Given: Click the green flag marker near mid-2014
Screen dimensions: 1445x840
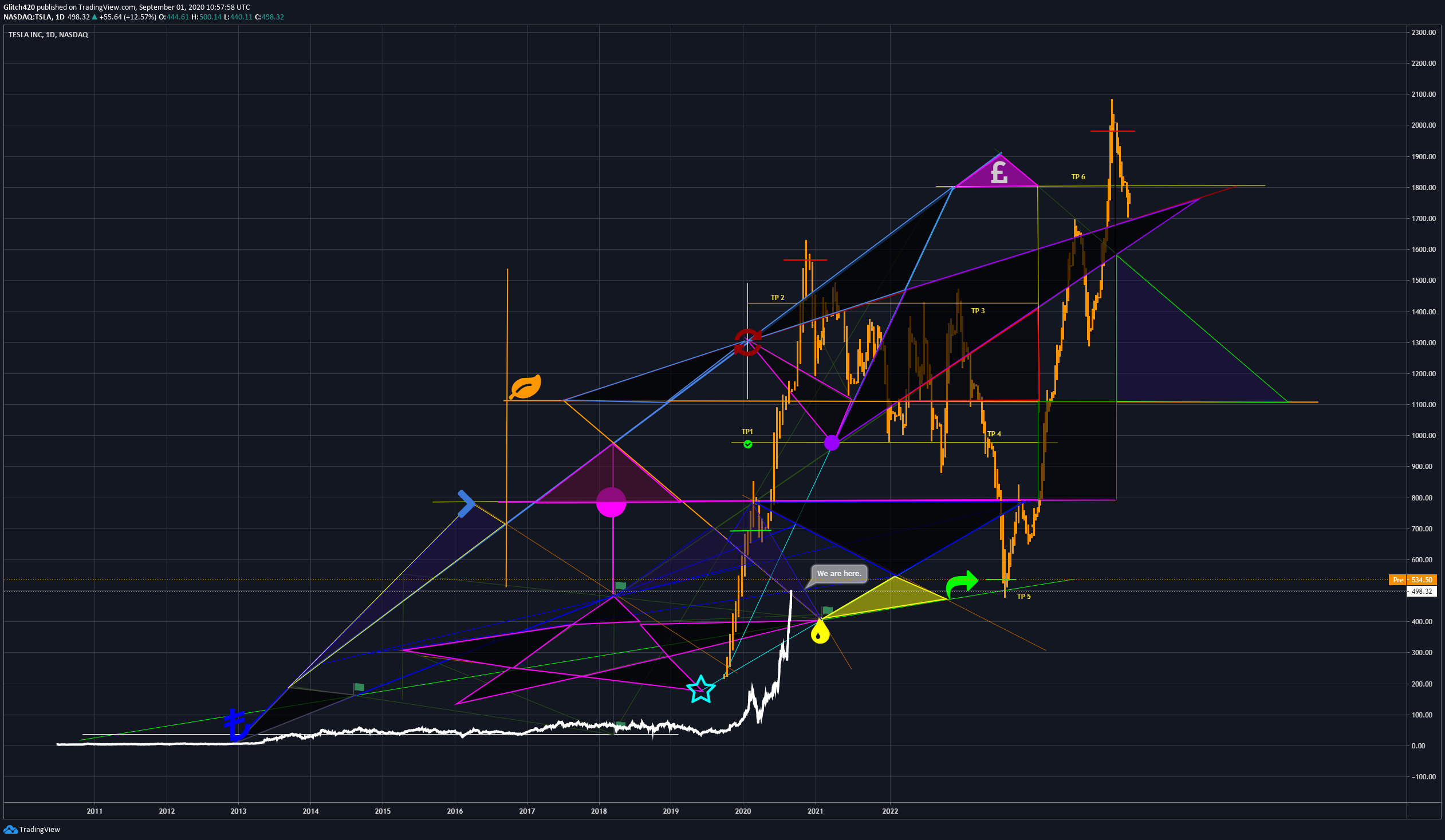Looking at the screenshot, I should (x=359, y=687).
